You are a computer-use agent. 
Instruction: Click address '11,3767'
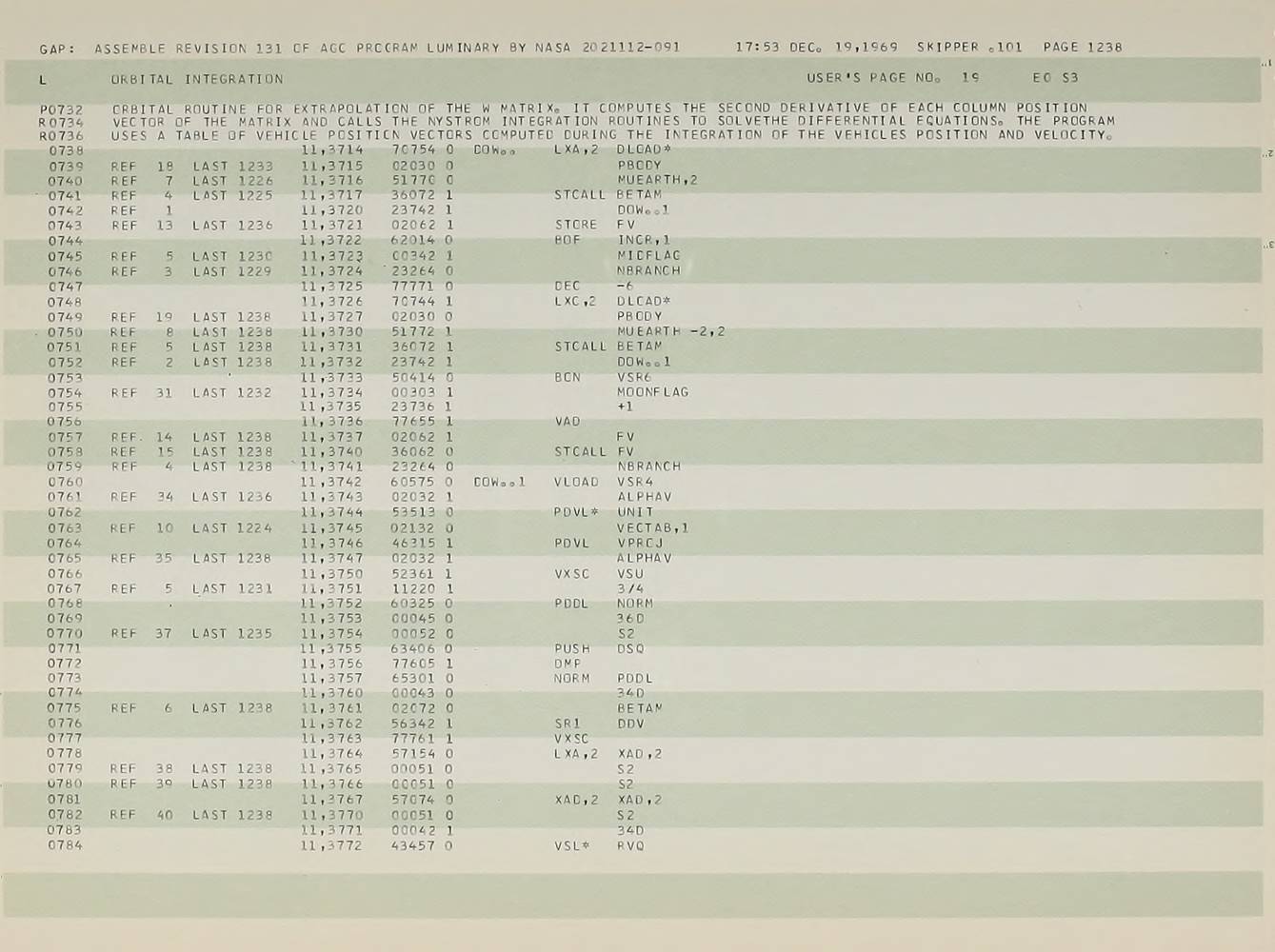tap(331, 800)
